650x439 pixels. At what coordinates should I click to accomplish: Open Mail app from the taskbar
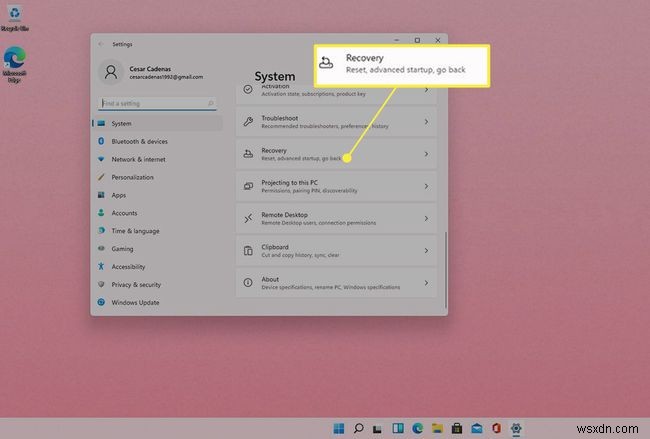[477, 428]
